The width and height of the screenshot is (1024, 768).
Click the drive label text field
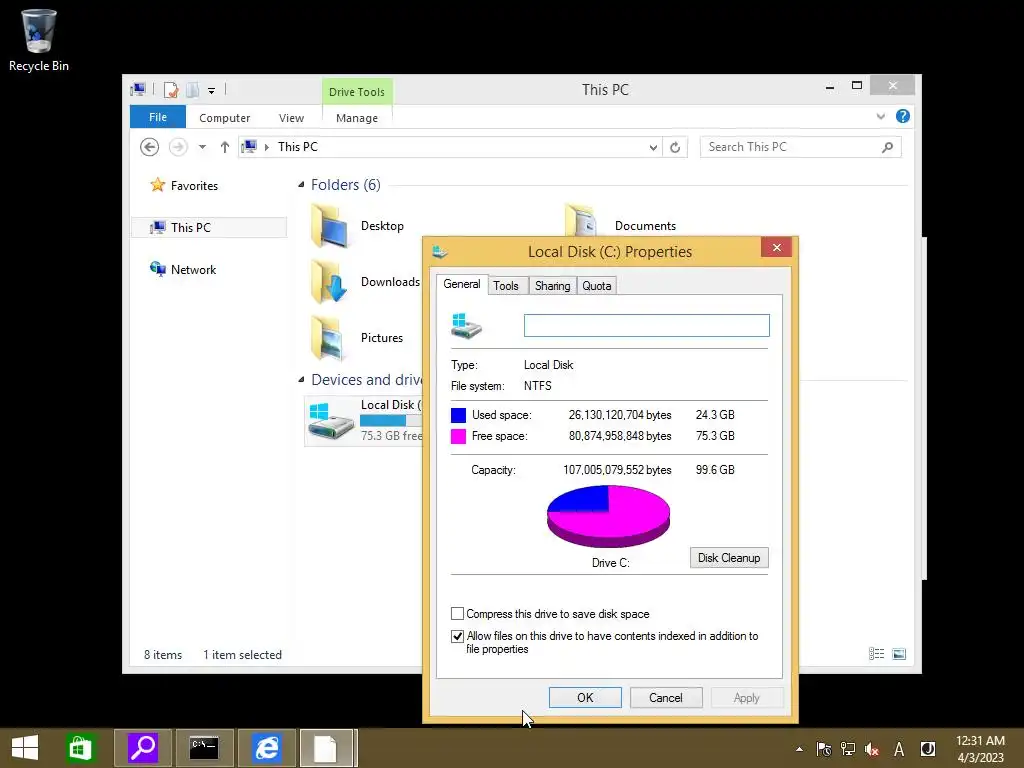click(647, 325)
